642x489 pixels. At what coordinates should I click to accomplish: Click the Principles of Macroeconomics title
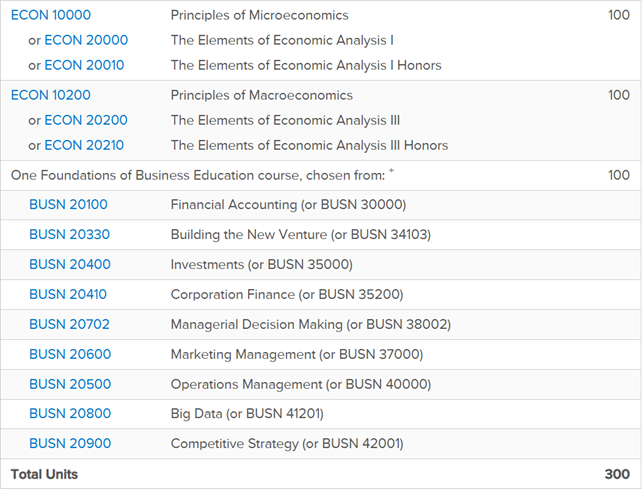[261, 95]
